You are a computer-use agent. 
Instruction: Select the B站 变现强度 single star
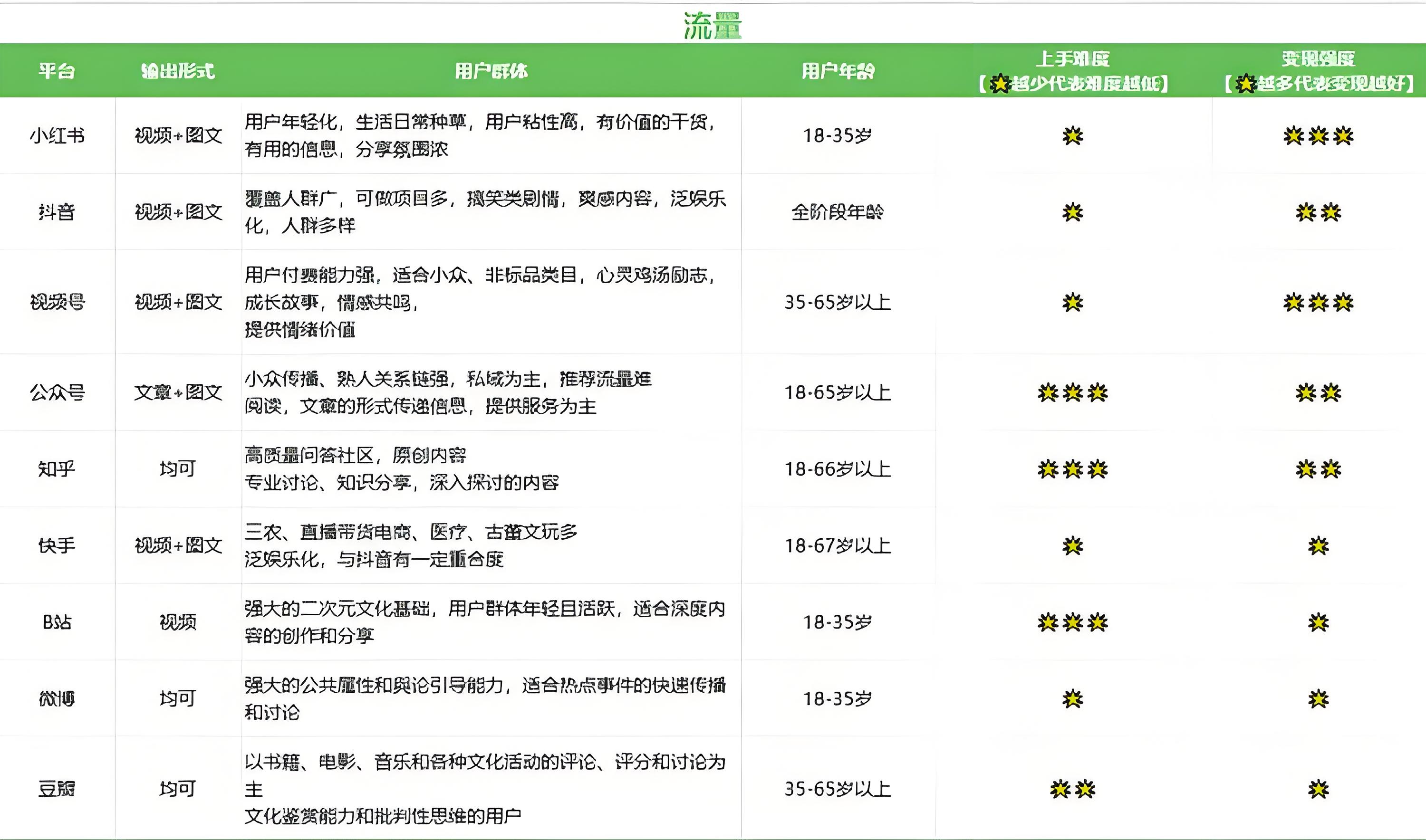coord(1319,623)
